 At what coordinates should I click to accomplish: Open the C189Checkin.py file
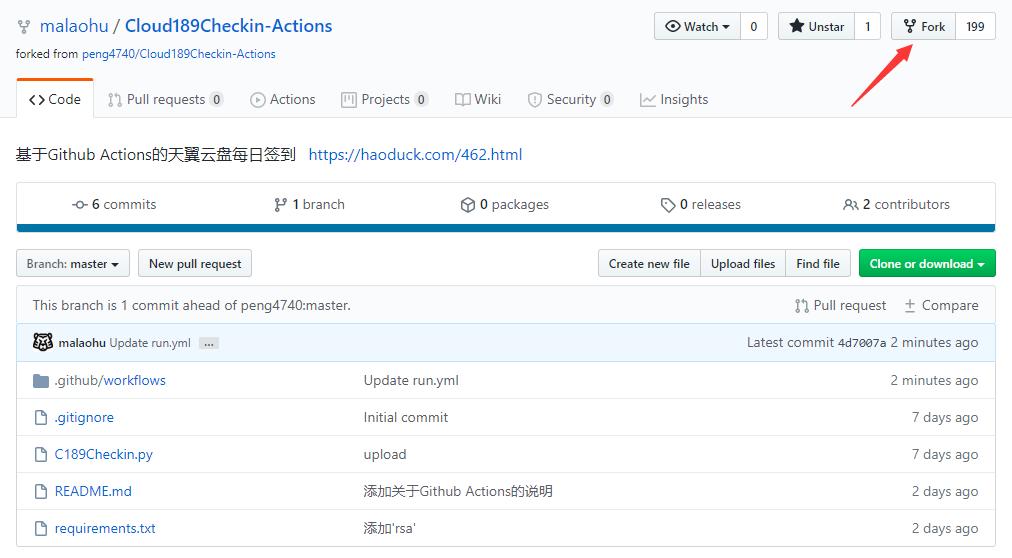[103, 454]
